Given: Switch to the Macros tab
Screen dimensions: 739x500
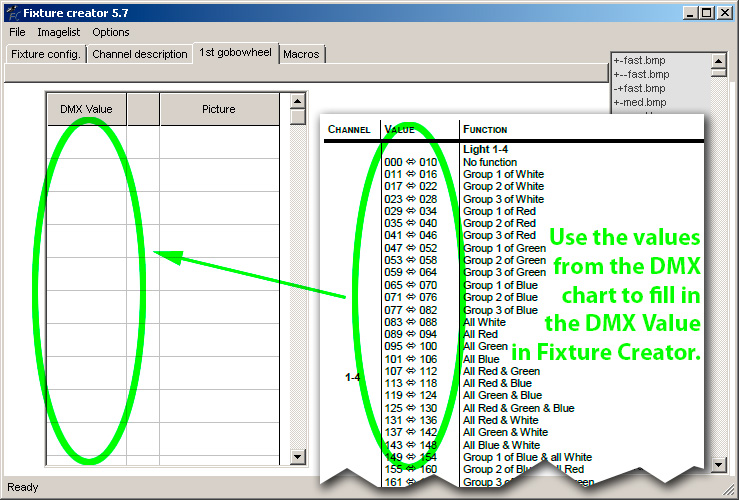Looking at the screenshot, I should tap(301, 54).
